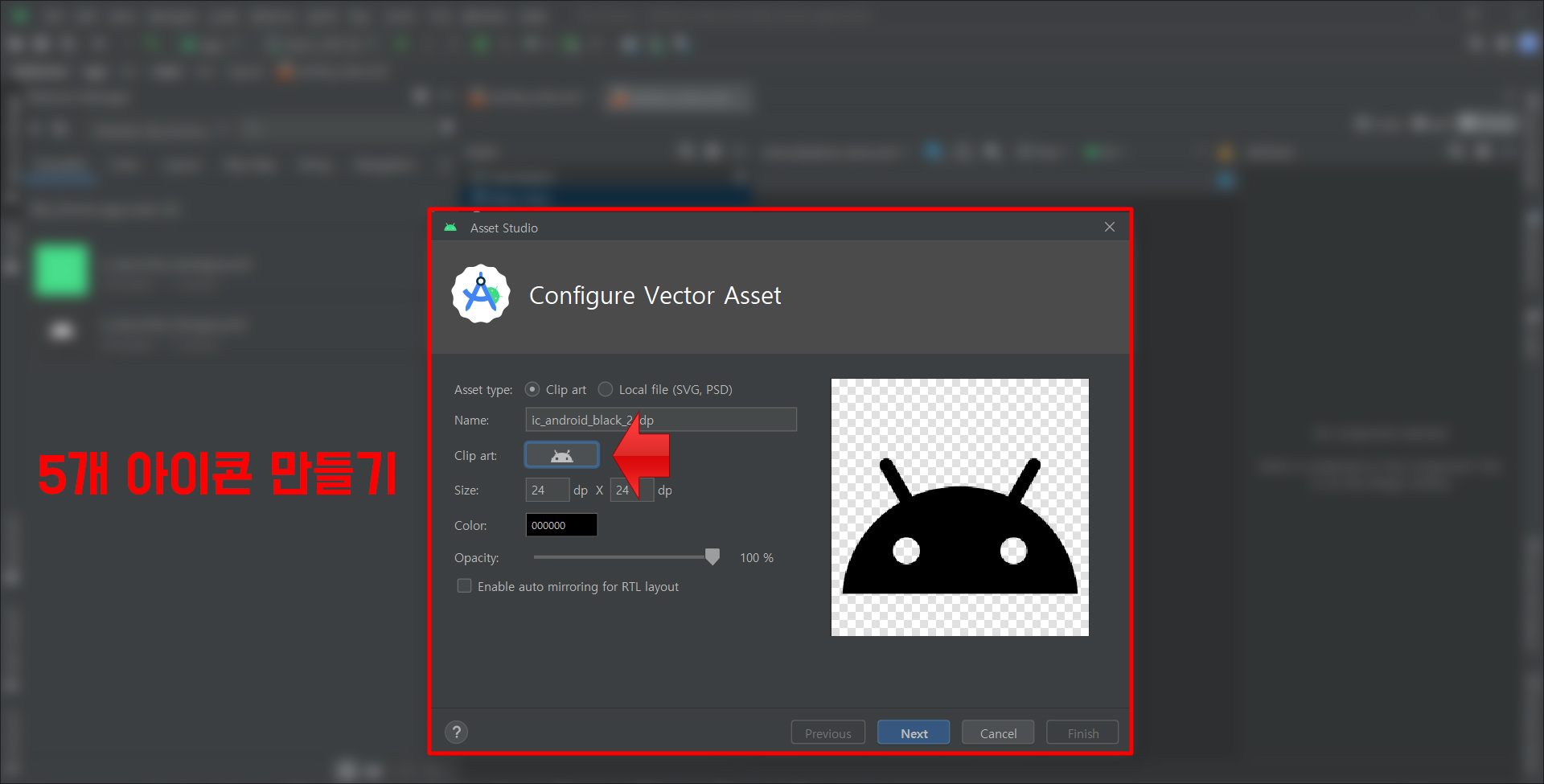Open the help question mark button

tap(457, 732)
